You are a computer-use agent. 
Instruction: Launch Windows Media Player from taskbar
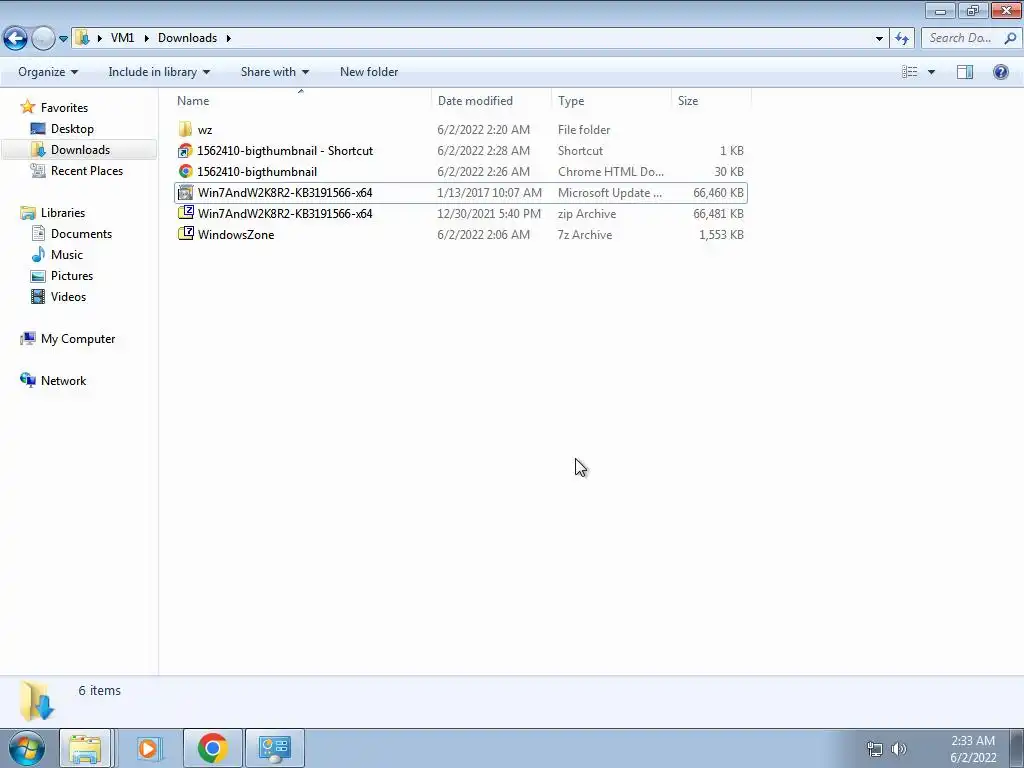point(149,748)
